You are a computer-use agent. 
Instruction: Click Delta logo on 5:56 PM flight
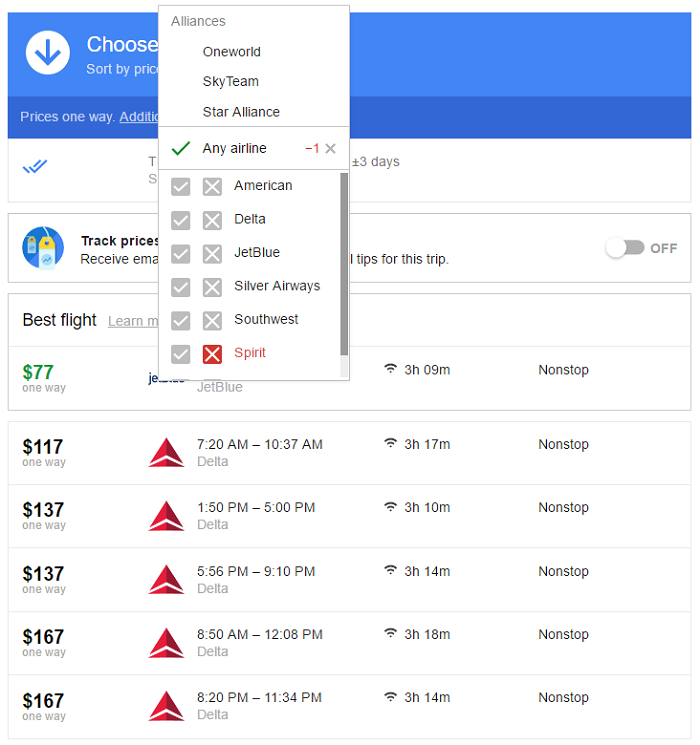coord(166,579)
